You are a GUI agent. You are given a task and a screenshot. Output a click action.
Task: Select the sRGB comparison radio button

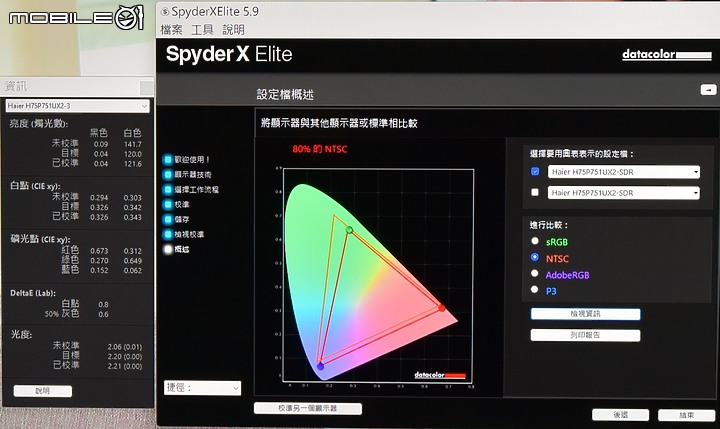coord(534,241)
